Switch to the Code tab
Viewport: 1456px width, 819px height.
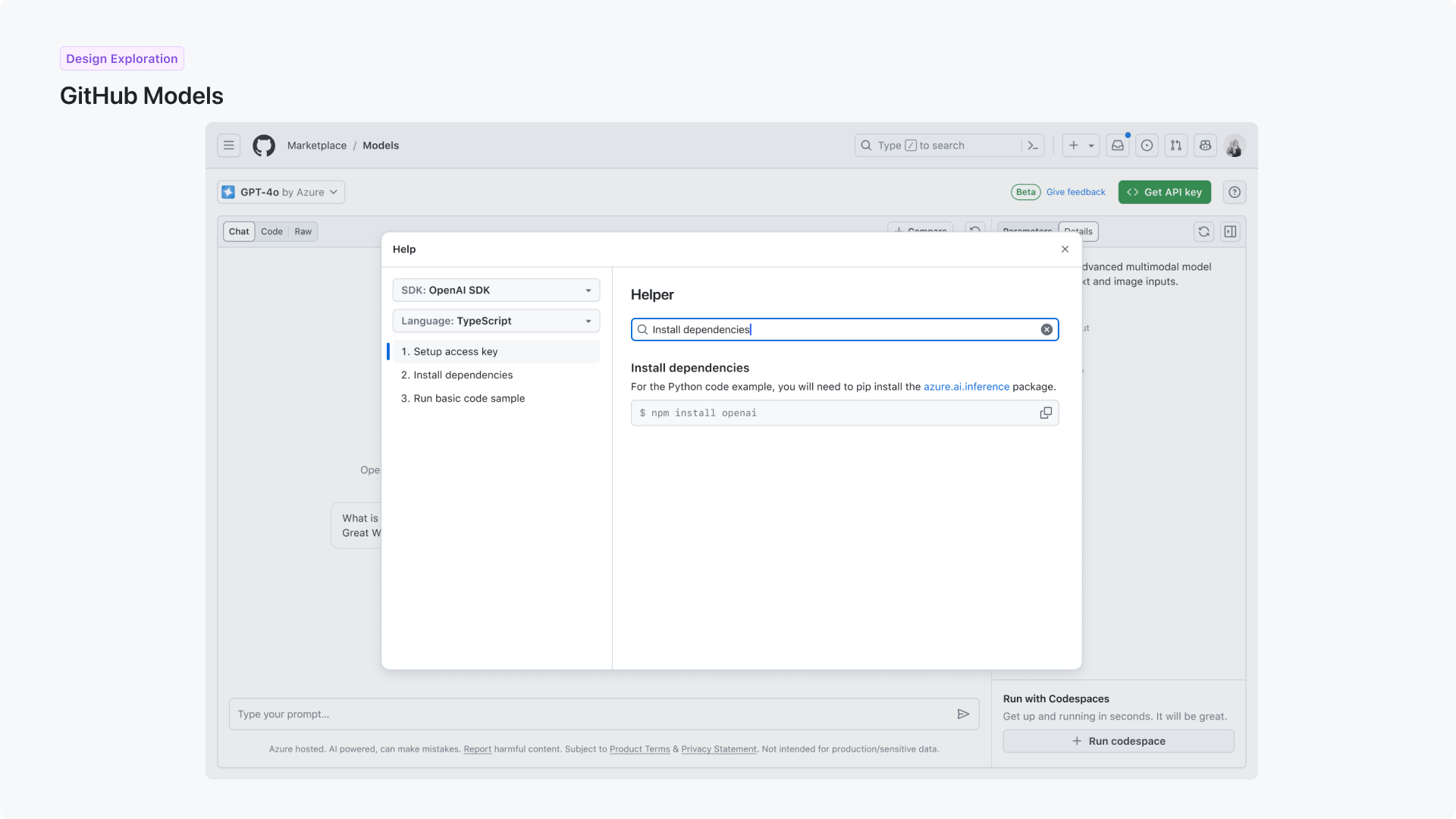(x=271, y=231)
